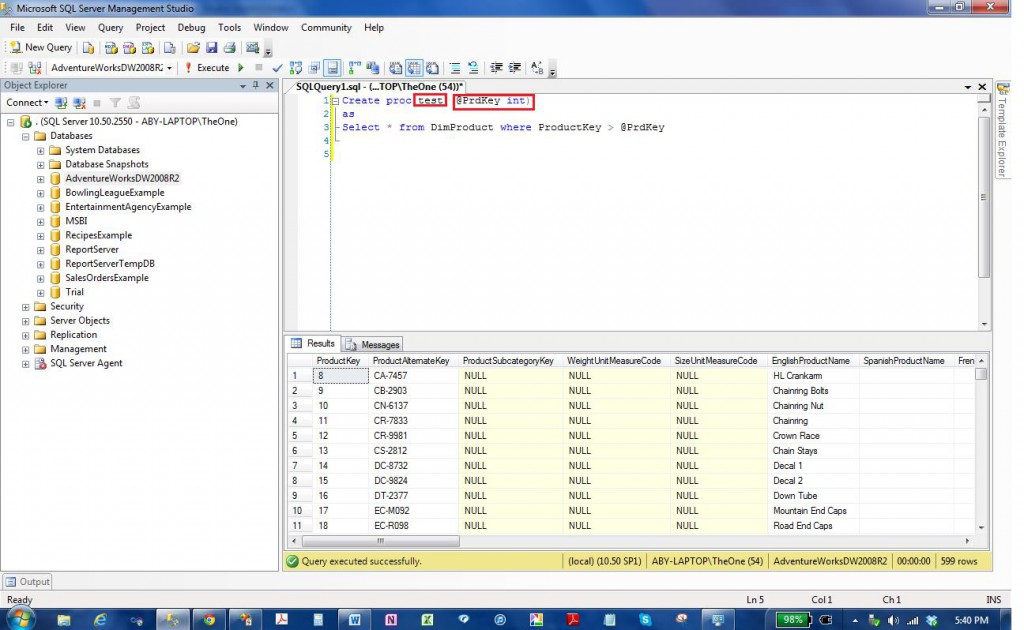Open the Query menu
This screenshot has width=1024, height=630.
(110, 28)
